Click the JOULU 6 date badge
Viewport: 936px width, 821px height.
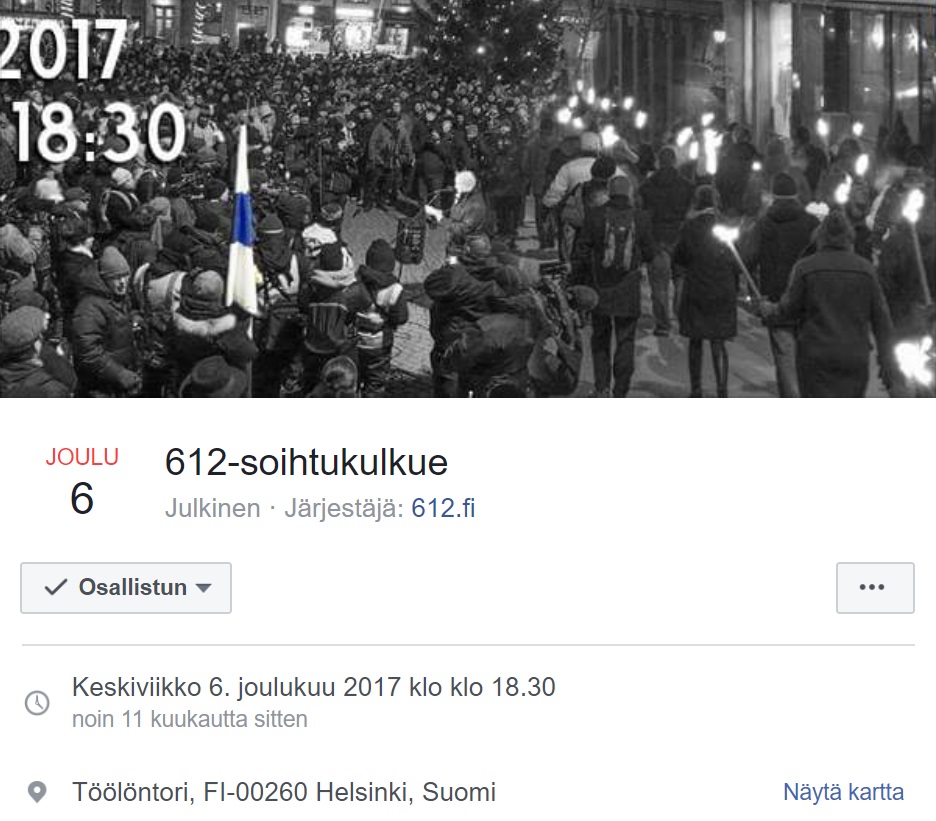click(x=82, y=481)
